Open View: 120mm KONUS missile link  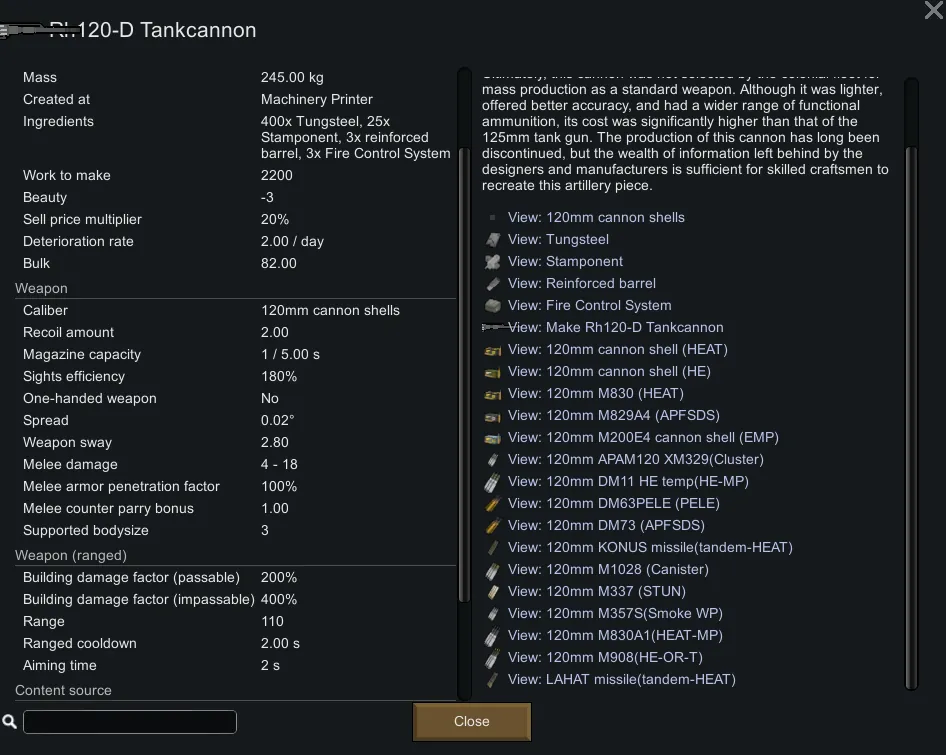pyautogui.click(x=650, y=548)
